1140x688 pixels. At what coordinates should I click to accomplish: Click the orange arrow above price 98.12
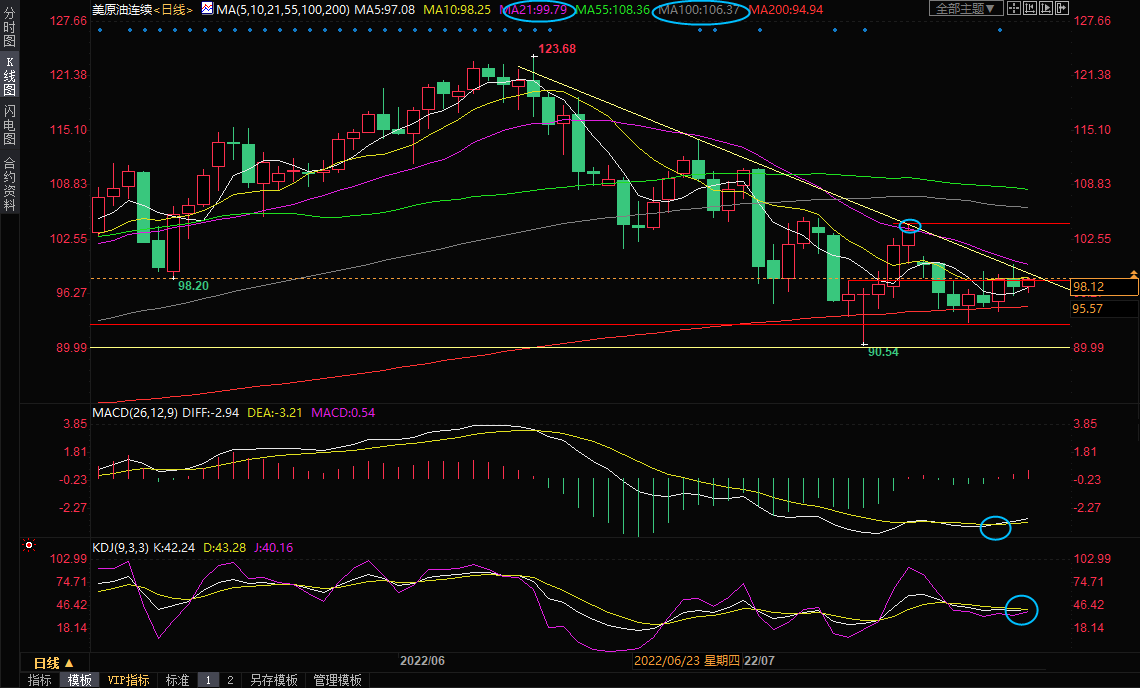click(x=1133, y=273)
